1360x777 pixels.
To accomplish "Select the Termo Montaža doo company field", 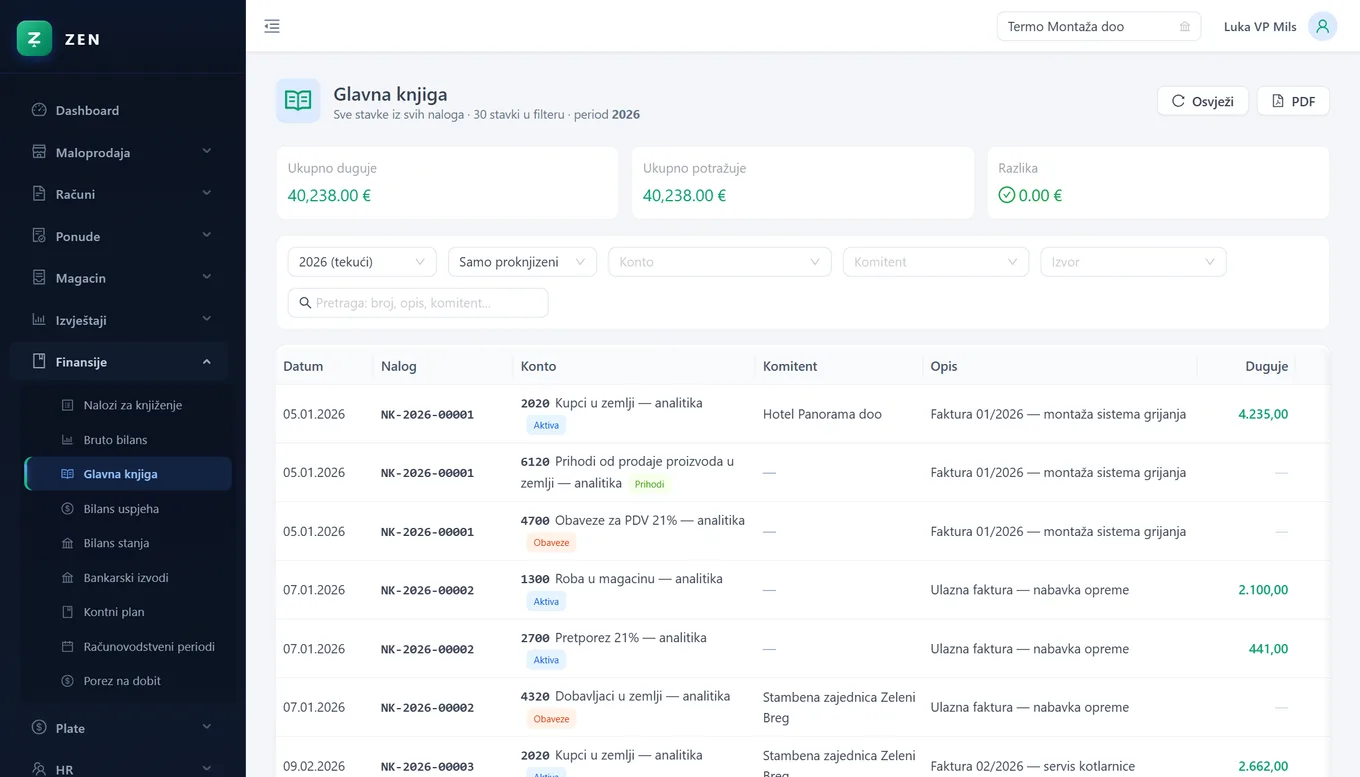I will tap(1099, 27).
